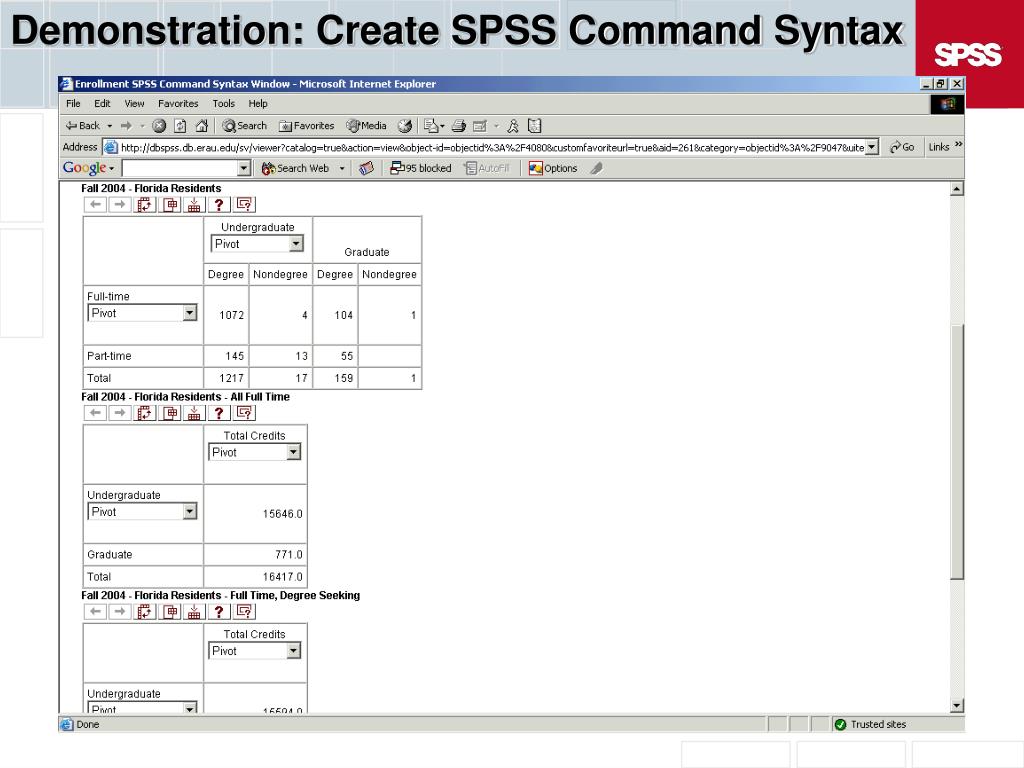This screenshot has width=1024, height=768.
Task: Open the Search pane from the toolbar
Action: click(x=244, y=126)
